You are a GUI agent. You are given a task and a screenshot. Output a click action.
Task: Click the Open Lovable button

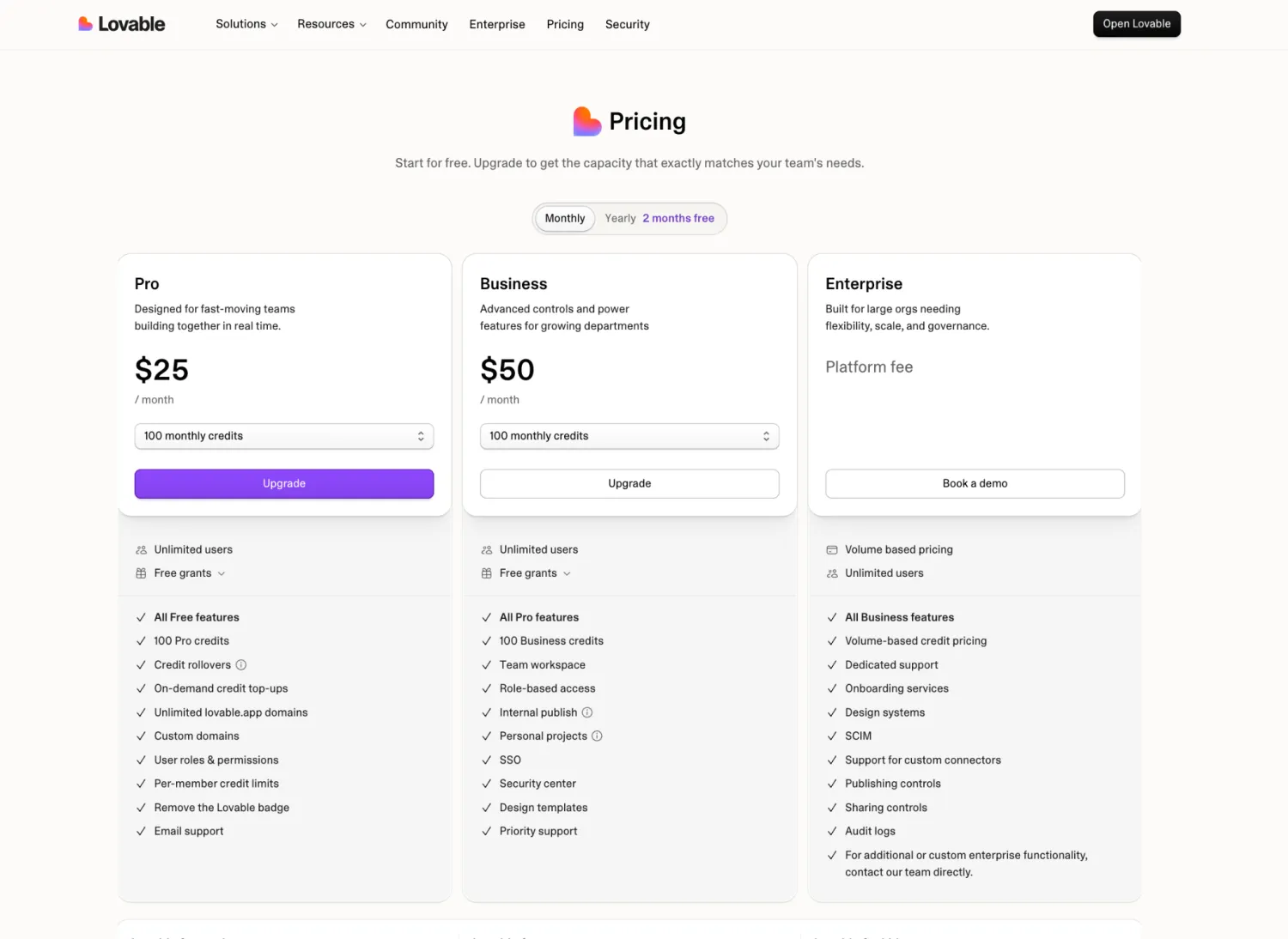[x=1137, y=24]
